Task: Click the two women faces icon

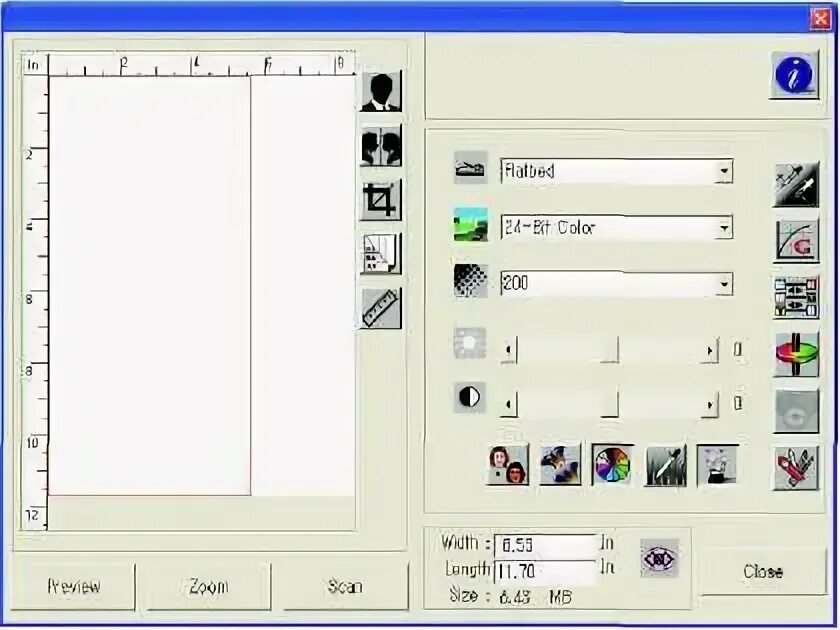Action: click(x=508, y=464)
